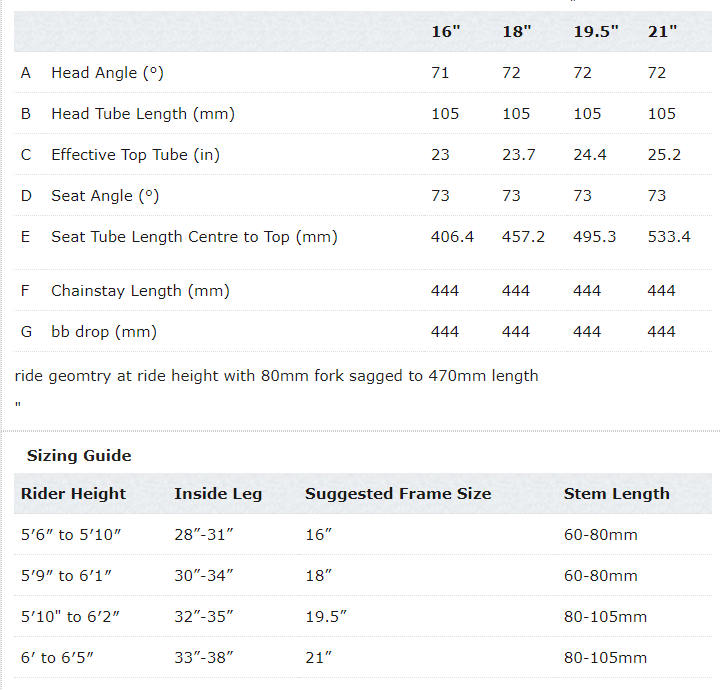Click the 533.4 seat tube length value
The height and width of the screenshot is (690, 721).
(x=669, y=237)
